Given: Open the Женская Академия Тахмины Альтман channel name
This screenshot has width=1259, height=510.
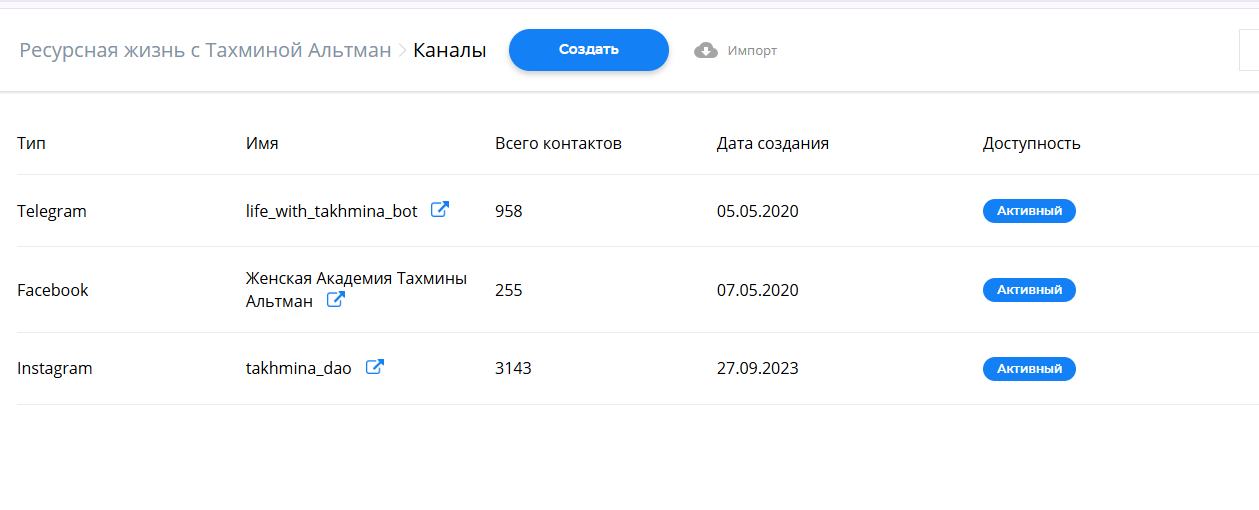Looking at the screenshot, I should point(356,279).
